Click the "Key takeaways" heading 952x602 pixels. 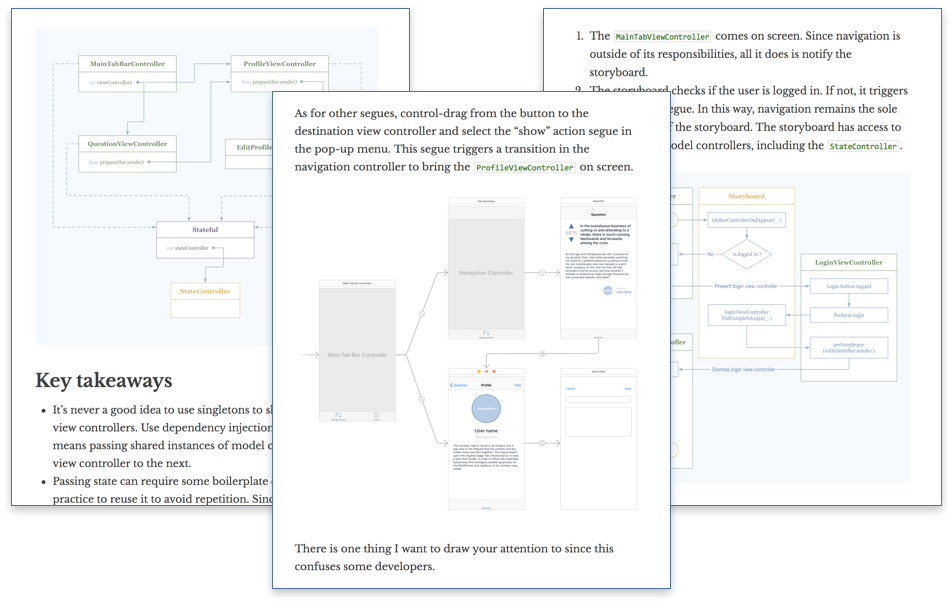pyautogui.click(x=104, y=380)
